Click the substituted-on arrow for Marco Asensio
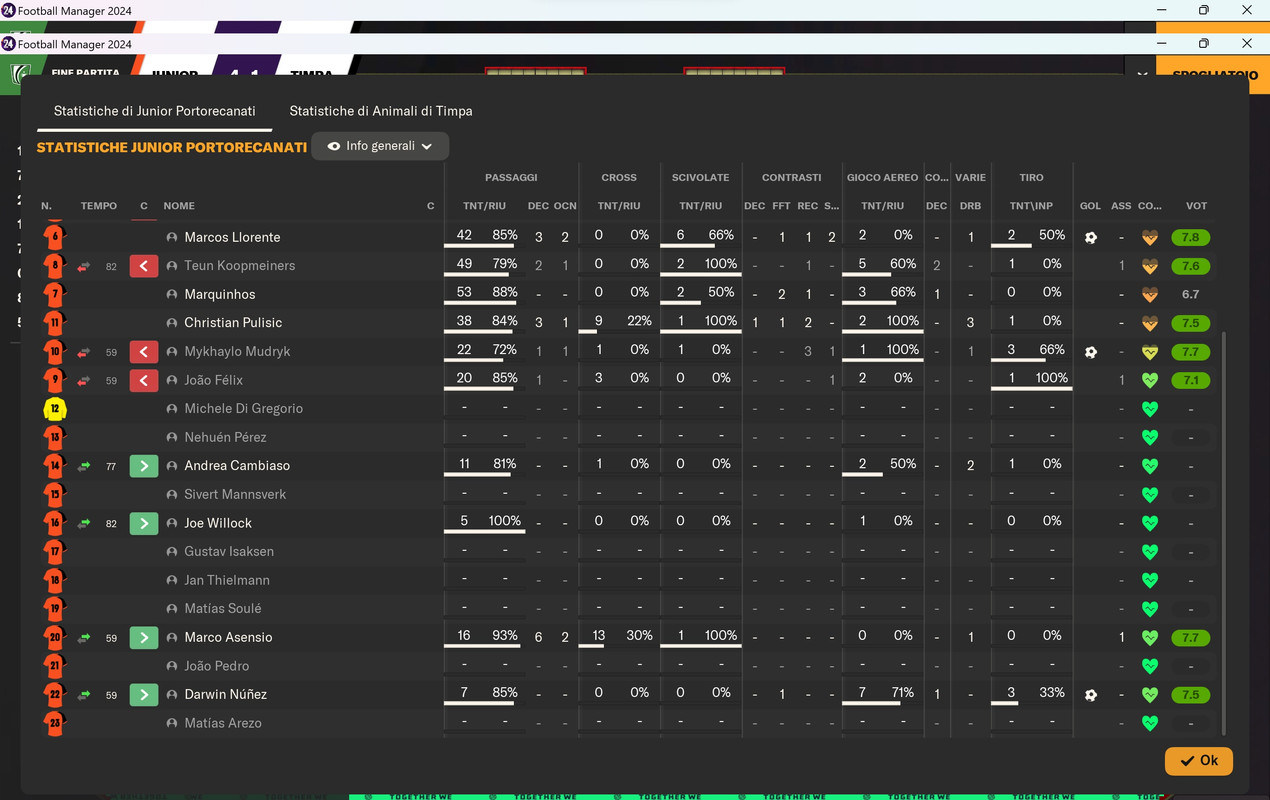 [x=144, y=637]
